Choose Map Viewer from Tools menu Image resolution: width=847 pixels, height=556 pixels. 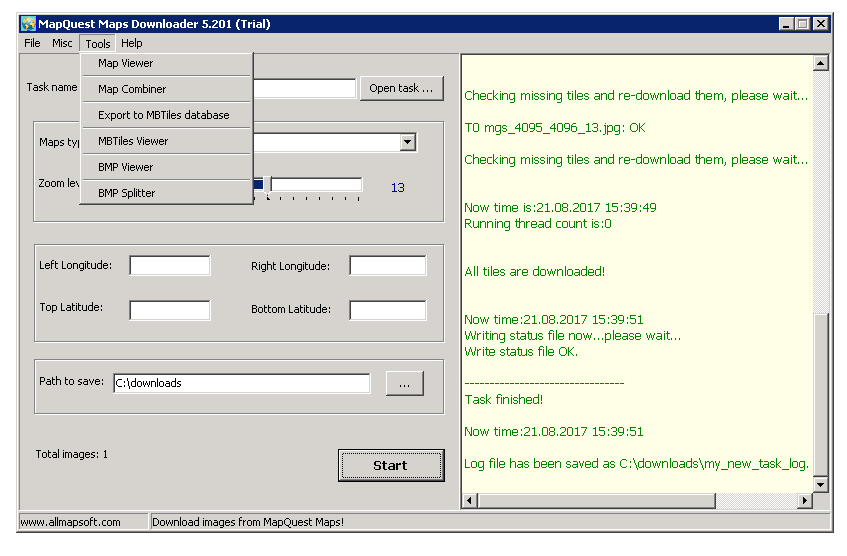tap(166, 63)
